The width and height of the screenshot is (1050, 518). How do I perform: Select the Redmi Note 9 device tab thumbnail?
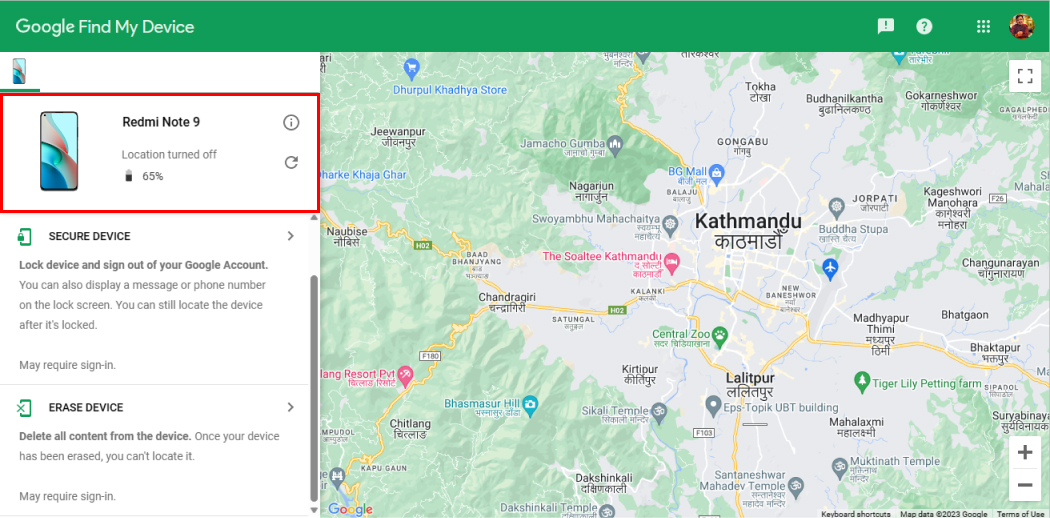(x=19, y=71)
